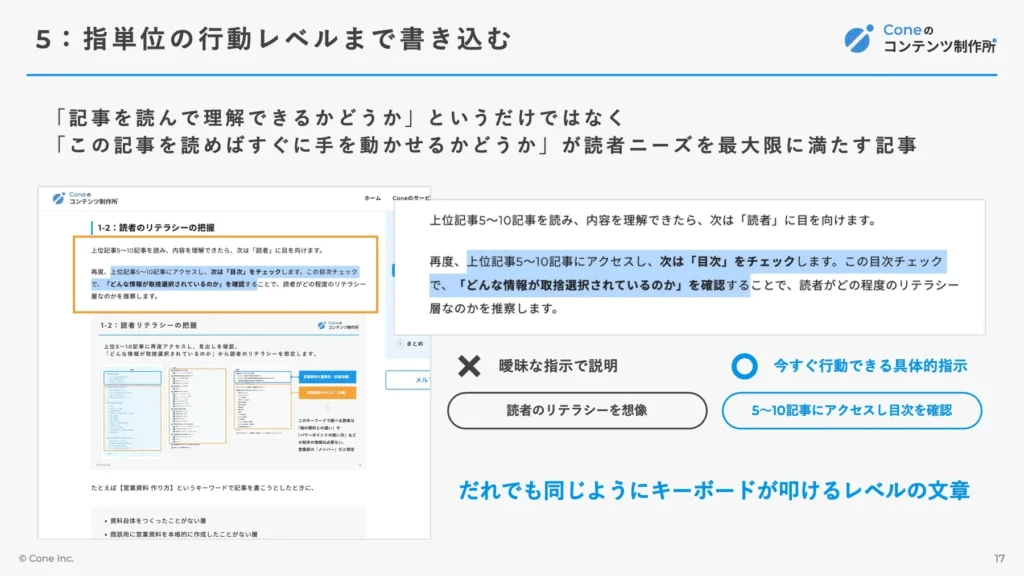This screenshot has height=576, width=1024.
Task: Click the label 曖昧な指示で説明
Action: point(558,366)
